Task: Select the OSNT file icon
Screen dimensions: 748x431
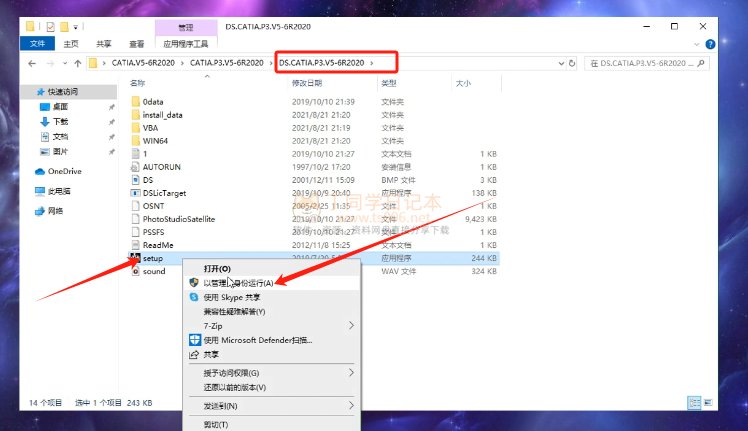Action: coord(135,206)
